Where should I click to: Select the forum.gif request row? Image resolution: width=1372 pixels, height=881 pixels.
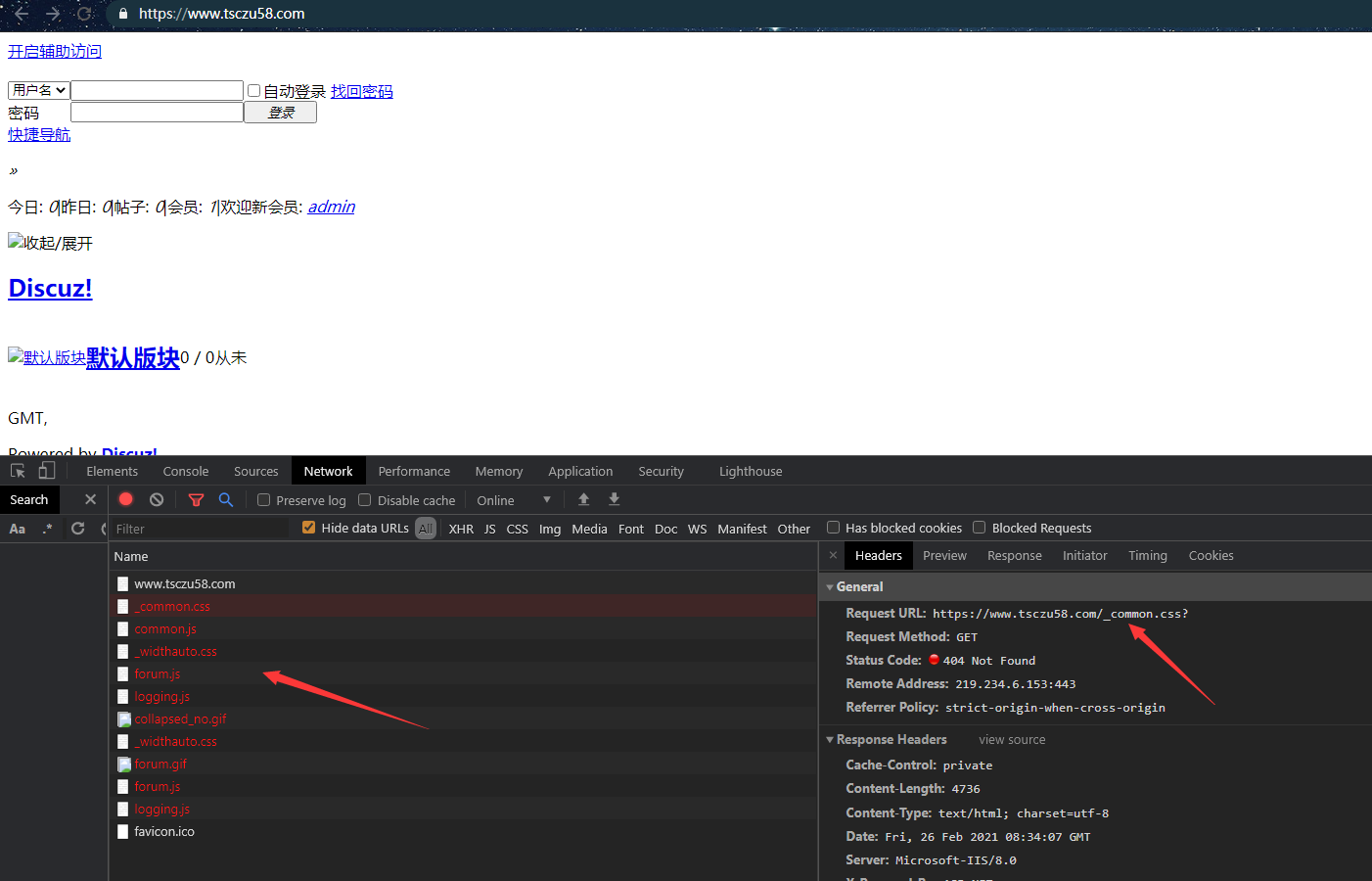(160, 764)
